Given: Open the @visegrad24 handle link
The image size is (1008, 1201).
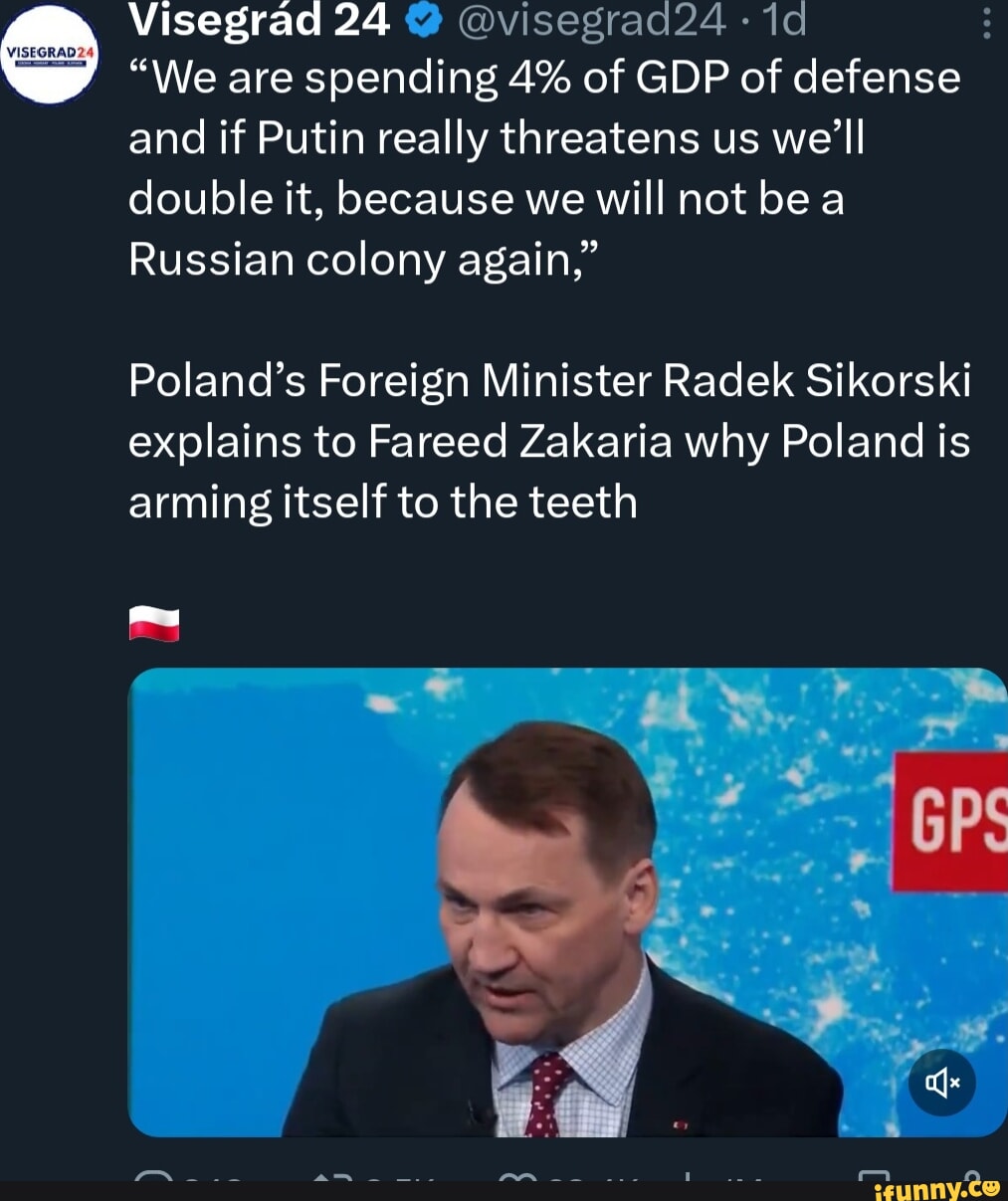Looking at the screenshot, I should [592, 21].
